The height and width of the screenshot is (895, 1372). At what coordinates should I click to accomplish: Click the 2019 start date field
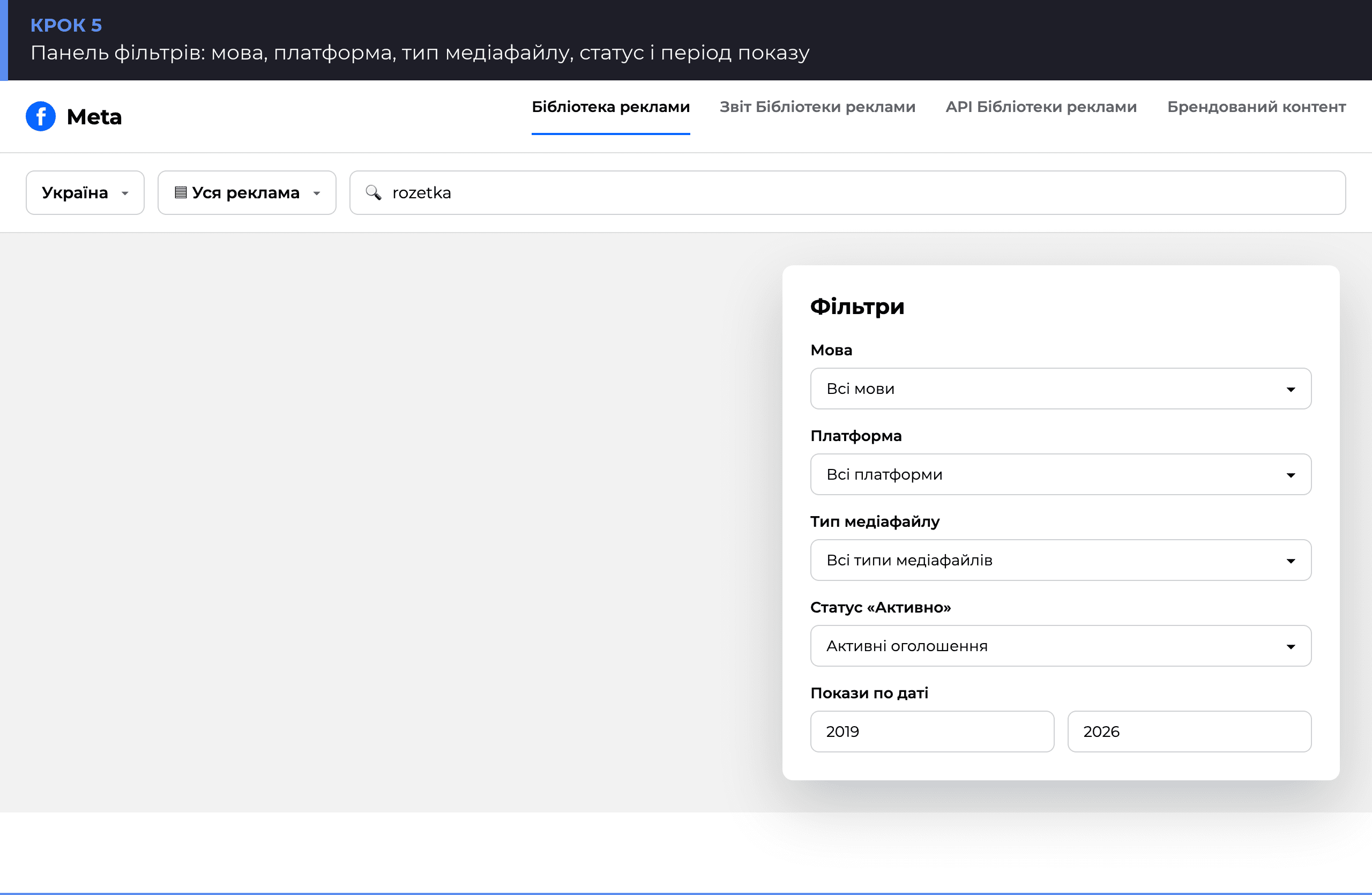pyautogui.click(x=932, y=732)
